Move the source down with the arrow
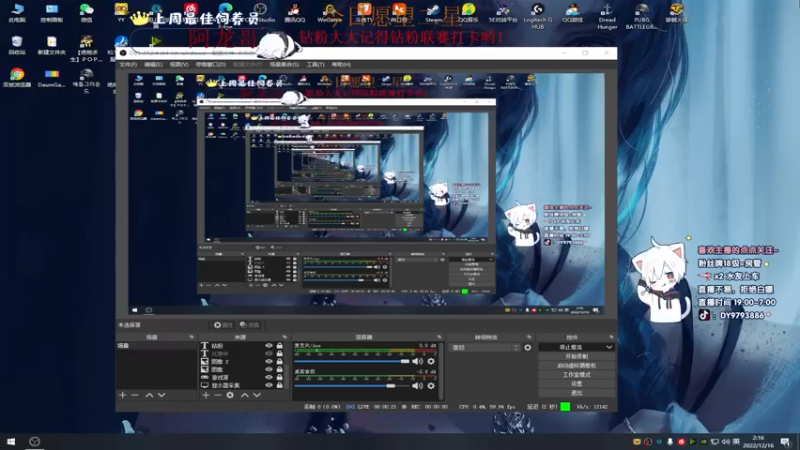The width and height of the screenshot is (800, 450). [257, 395]
